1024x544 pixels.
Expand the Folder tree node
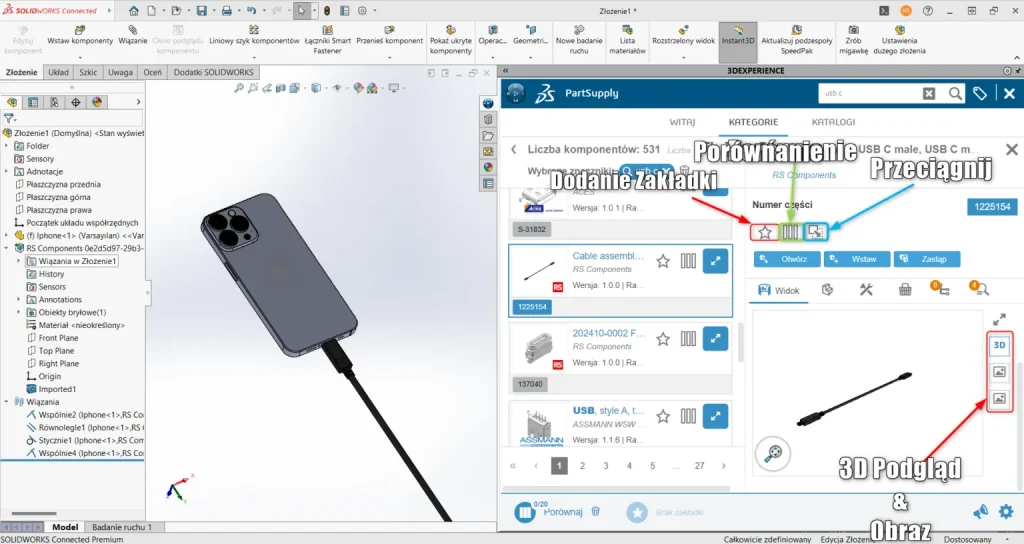click(7, 146)
